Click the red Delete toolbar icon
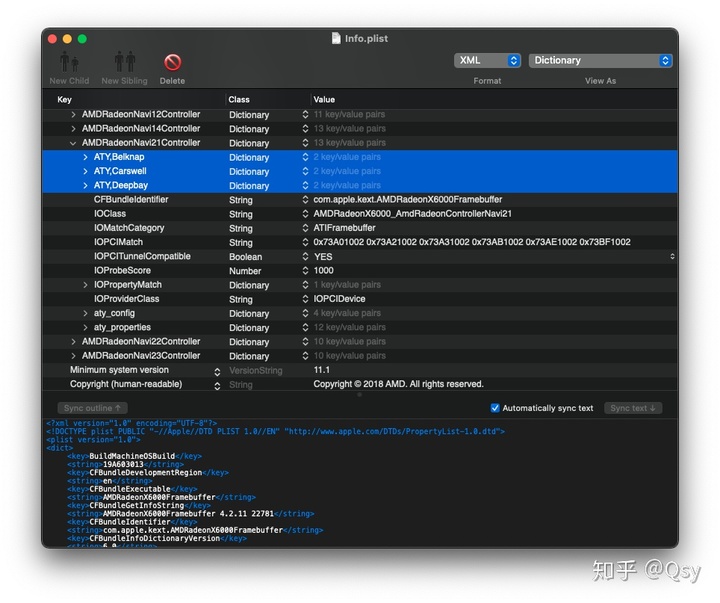This screenshot has height=603, width=720. (172, 62)
